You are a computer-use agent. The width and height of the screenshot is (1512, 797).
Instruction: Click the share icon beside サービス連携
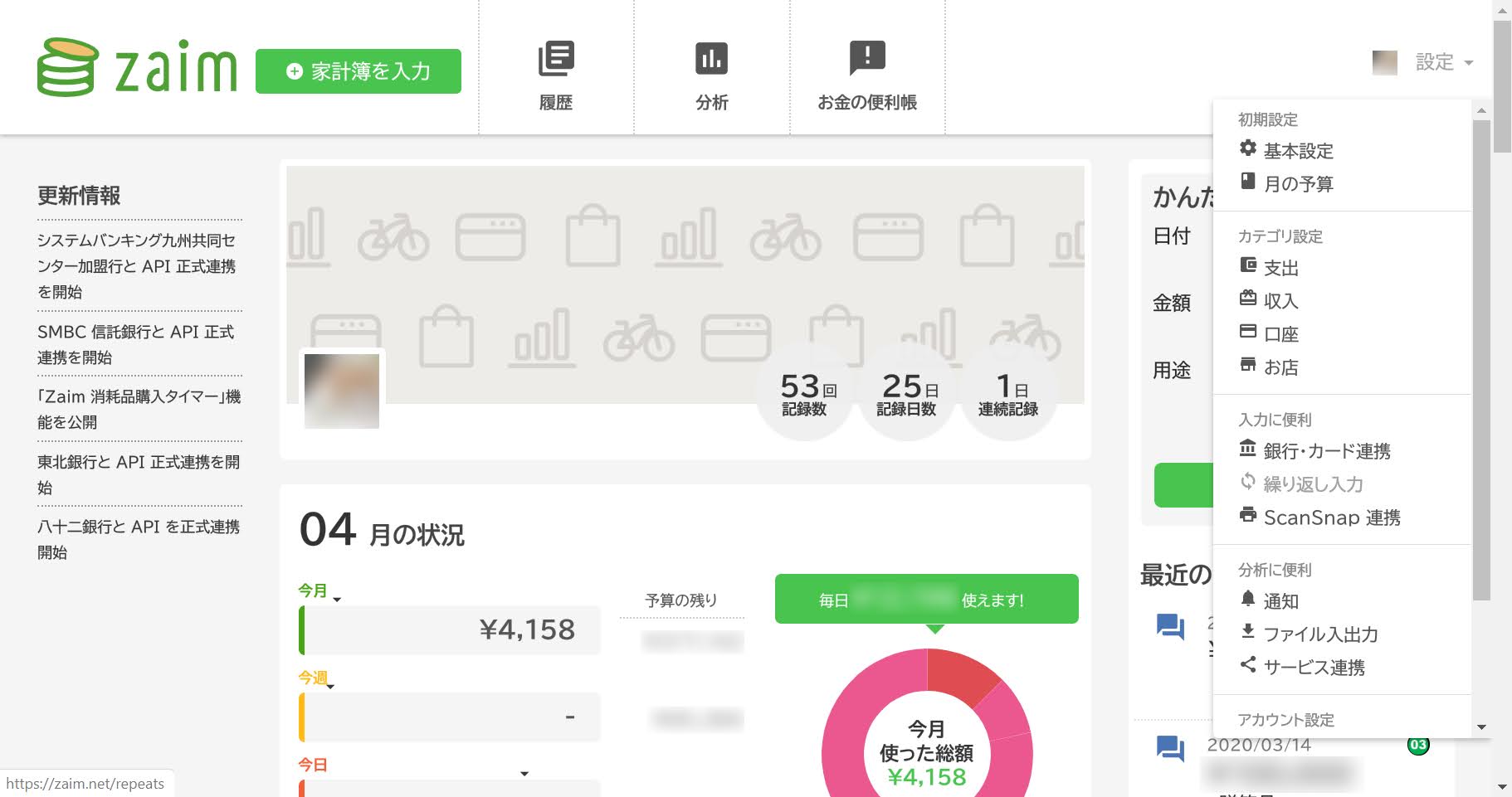click(x=1248, y=664)
